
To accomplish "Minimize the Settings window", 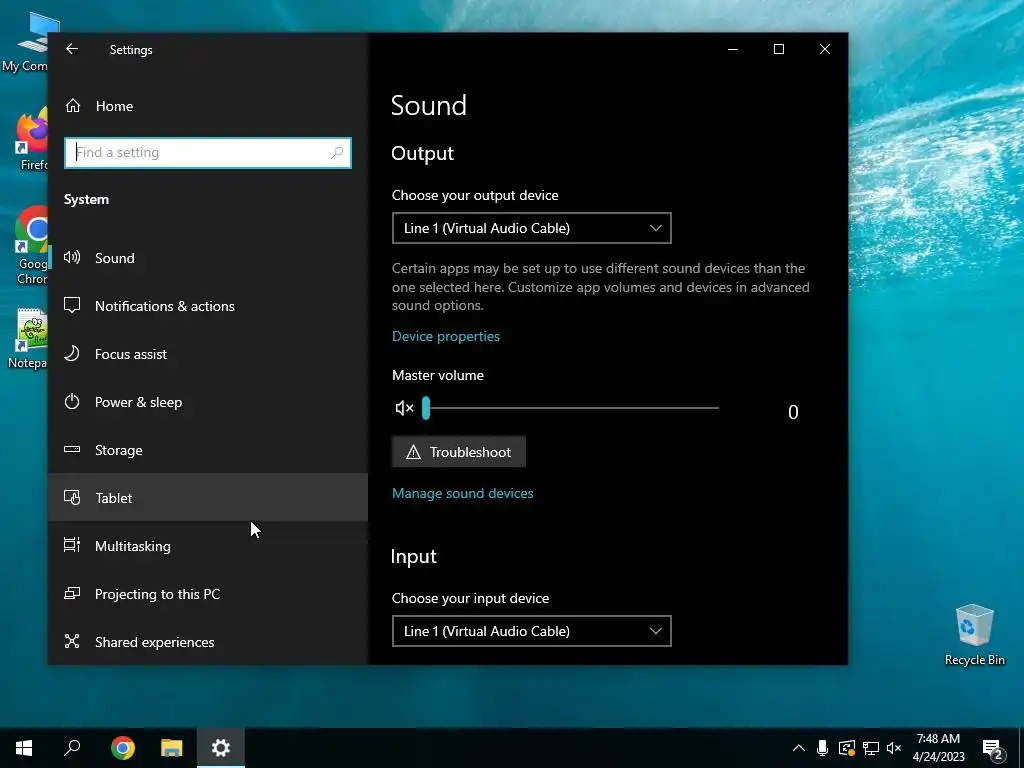I will point(733,49).
